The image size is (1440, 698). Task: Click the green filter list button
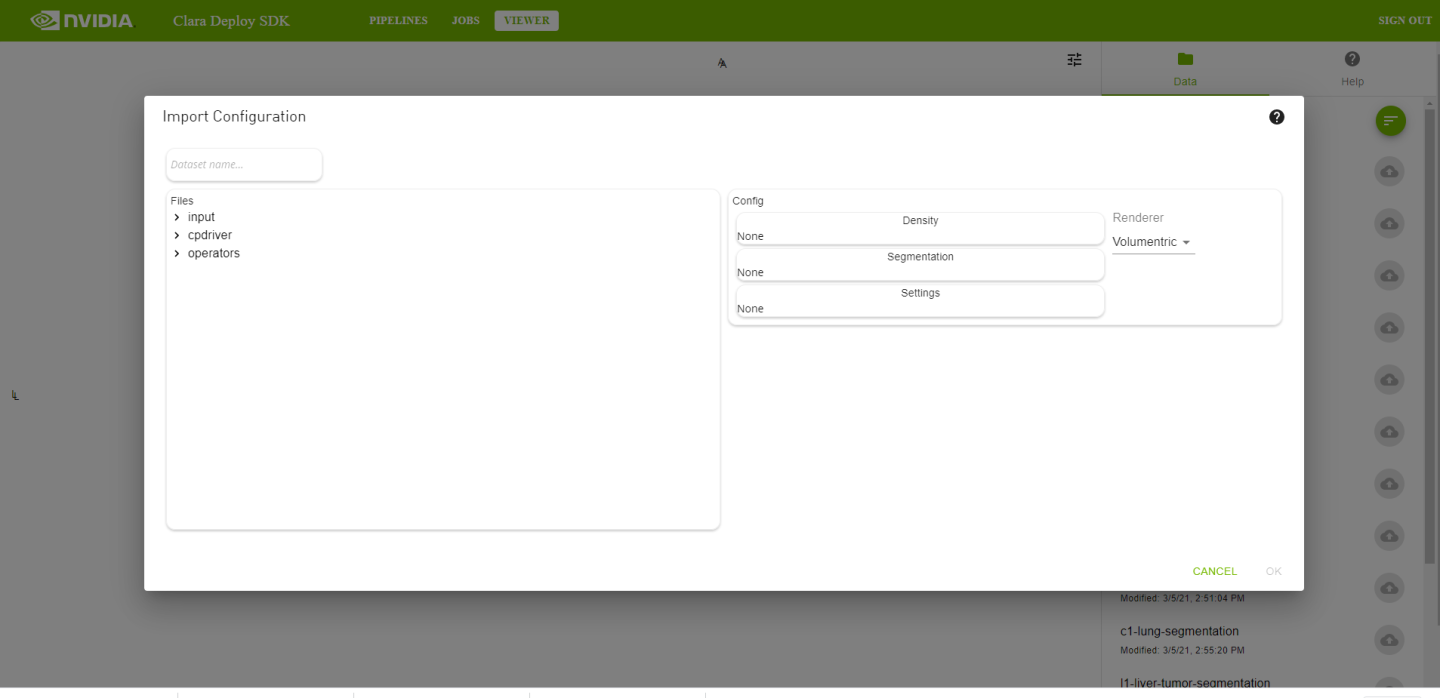[1390, 121]
